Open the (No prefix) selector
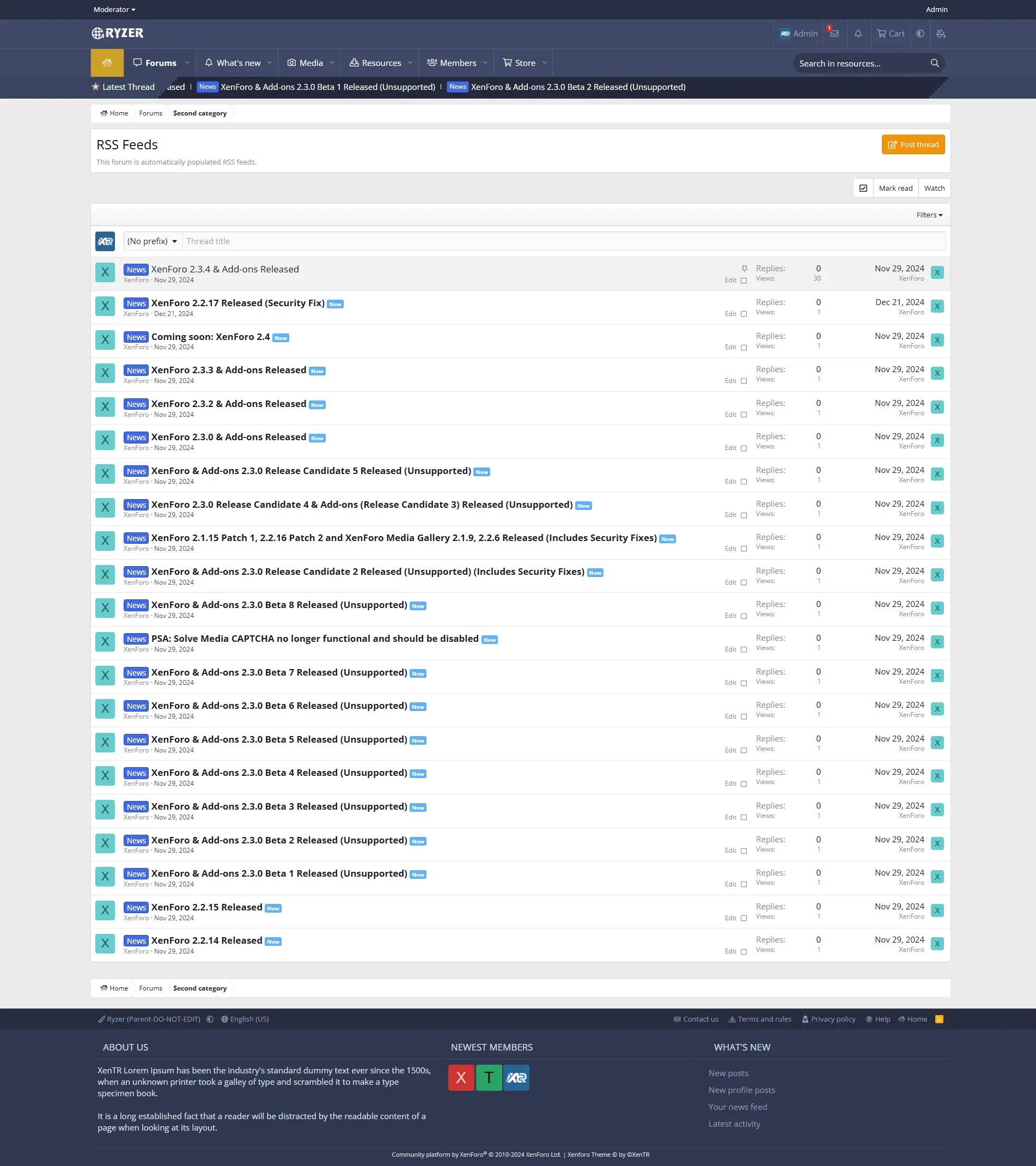The width and height of the screenshot is (1036, 1166). click(x=153, y=241)
